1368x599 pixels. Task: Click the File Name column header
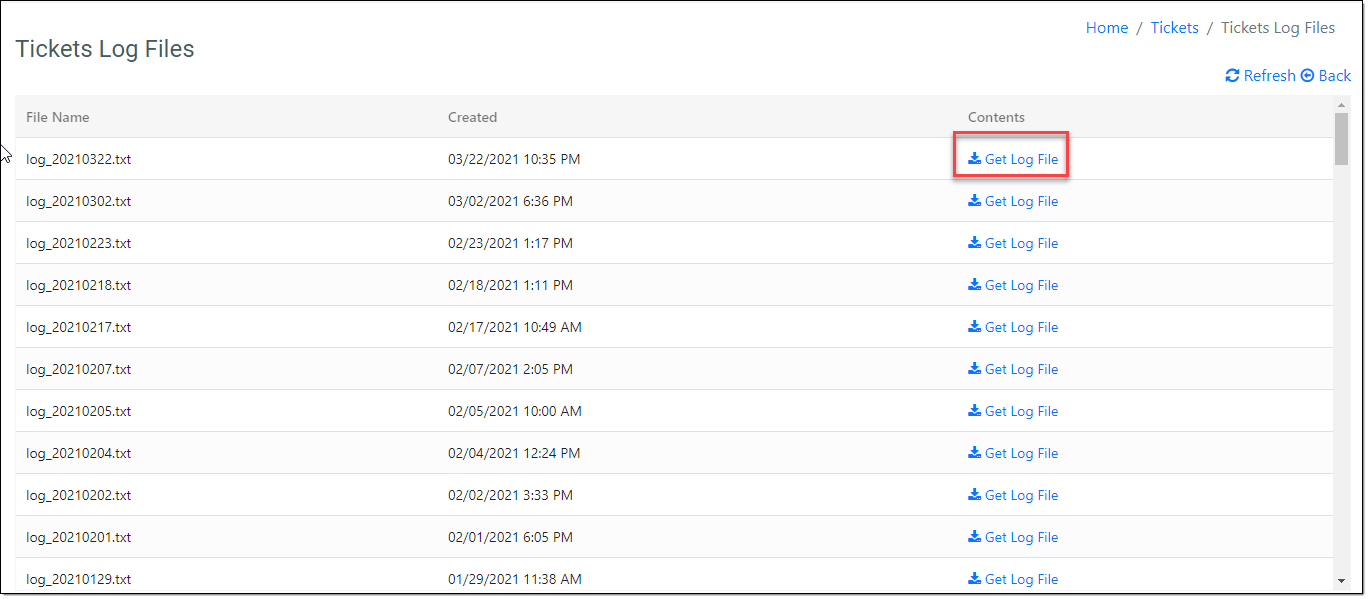pyautogui.click(x=58, y=117)
